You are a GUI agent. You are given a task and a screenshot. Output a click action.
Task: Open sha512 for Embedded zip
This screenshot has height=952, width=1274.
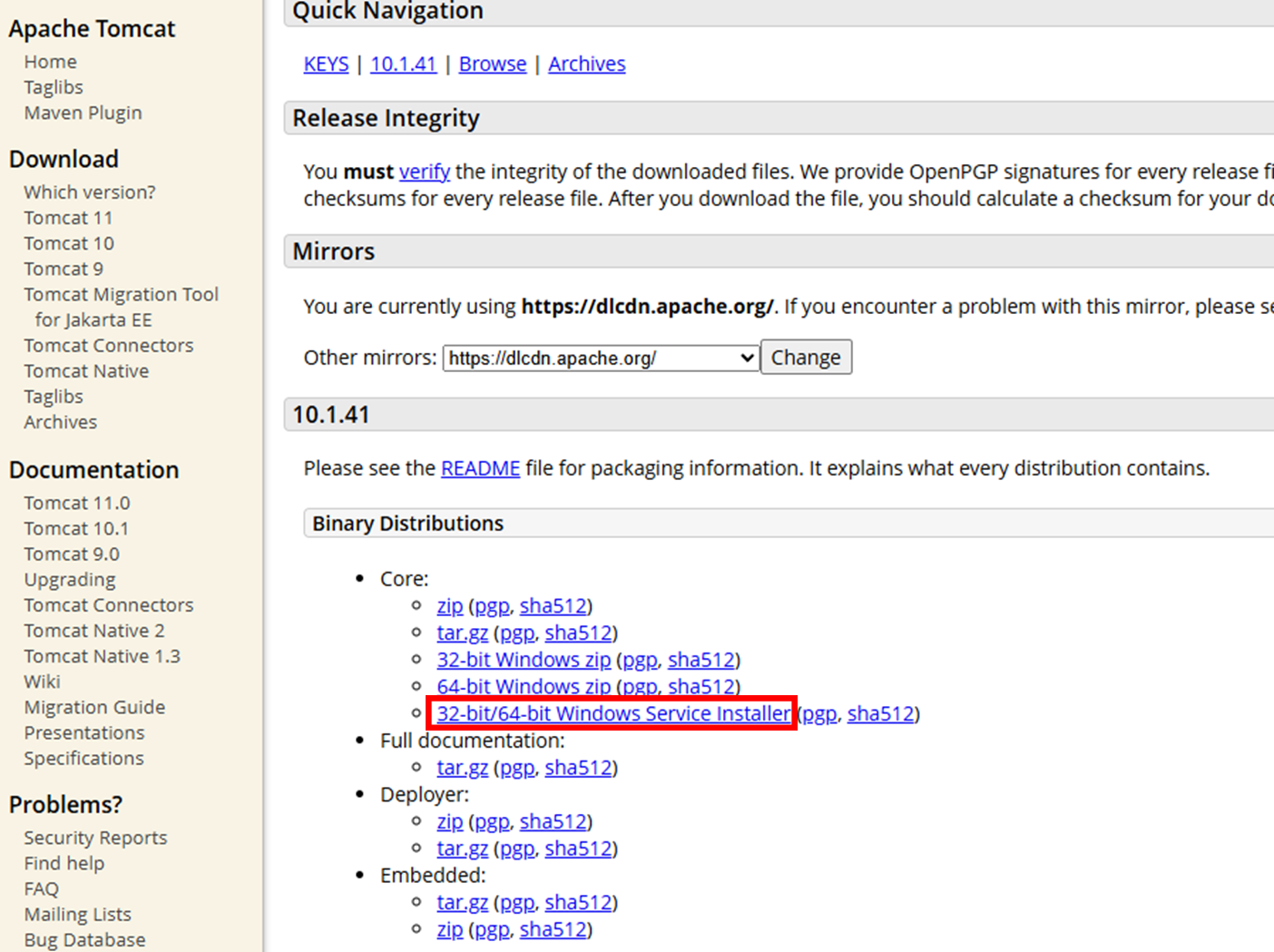[x=554, y=930]
